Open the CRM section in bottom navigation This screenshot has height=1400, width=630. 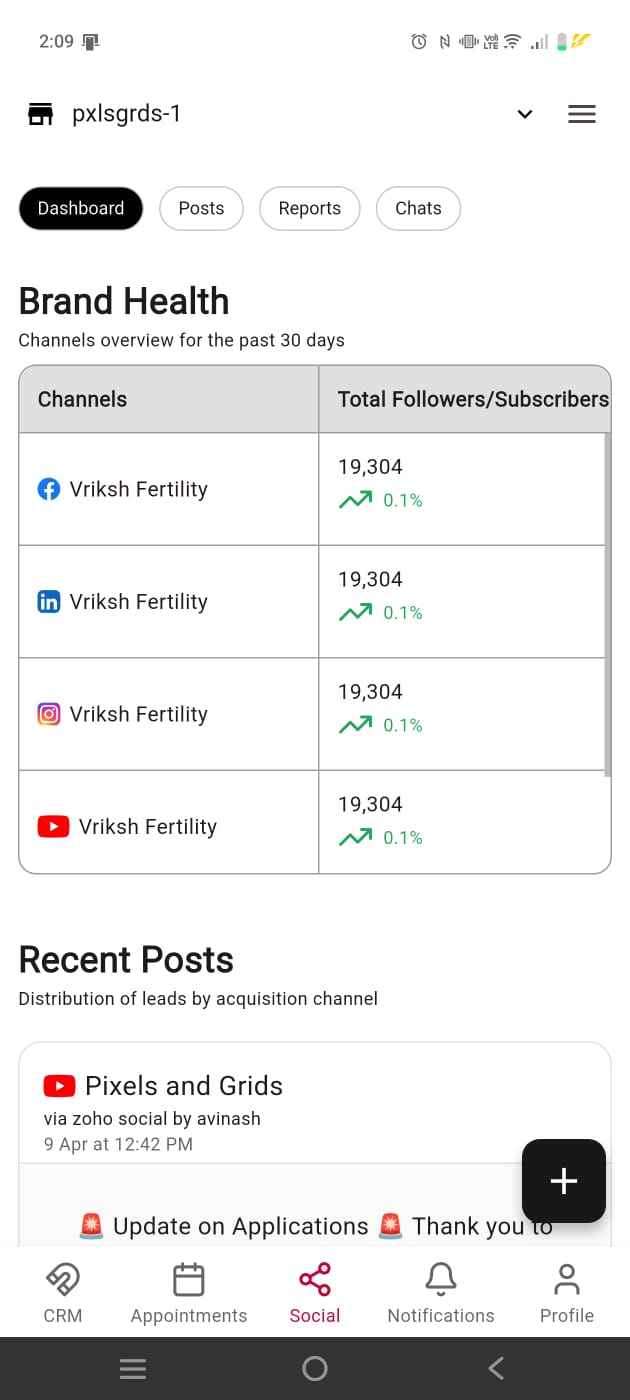[x=62, y=1292]
